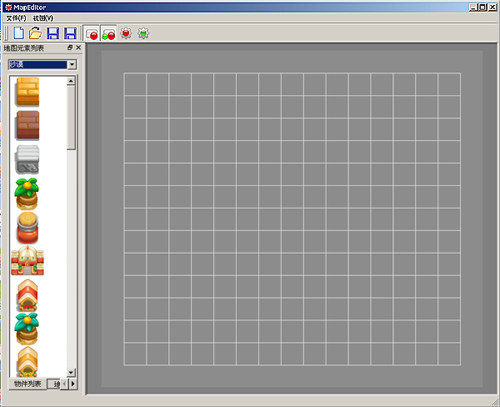
Task: Click the right arrow tab scroll button
Action: 73,384
